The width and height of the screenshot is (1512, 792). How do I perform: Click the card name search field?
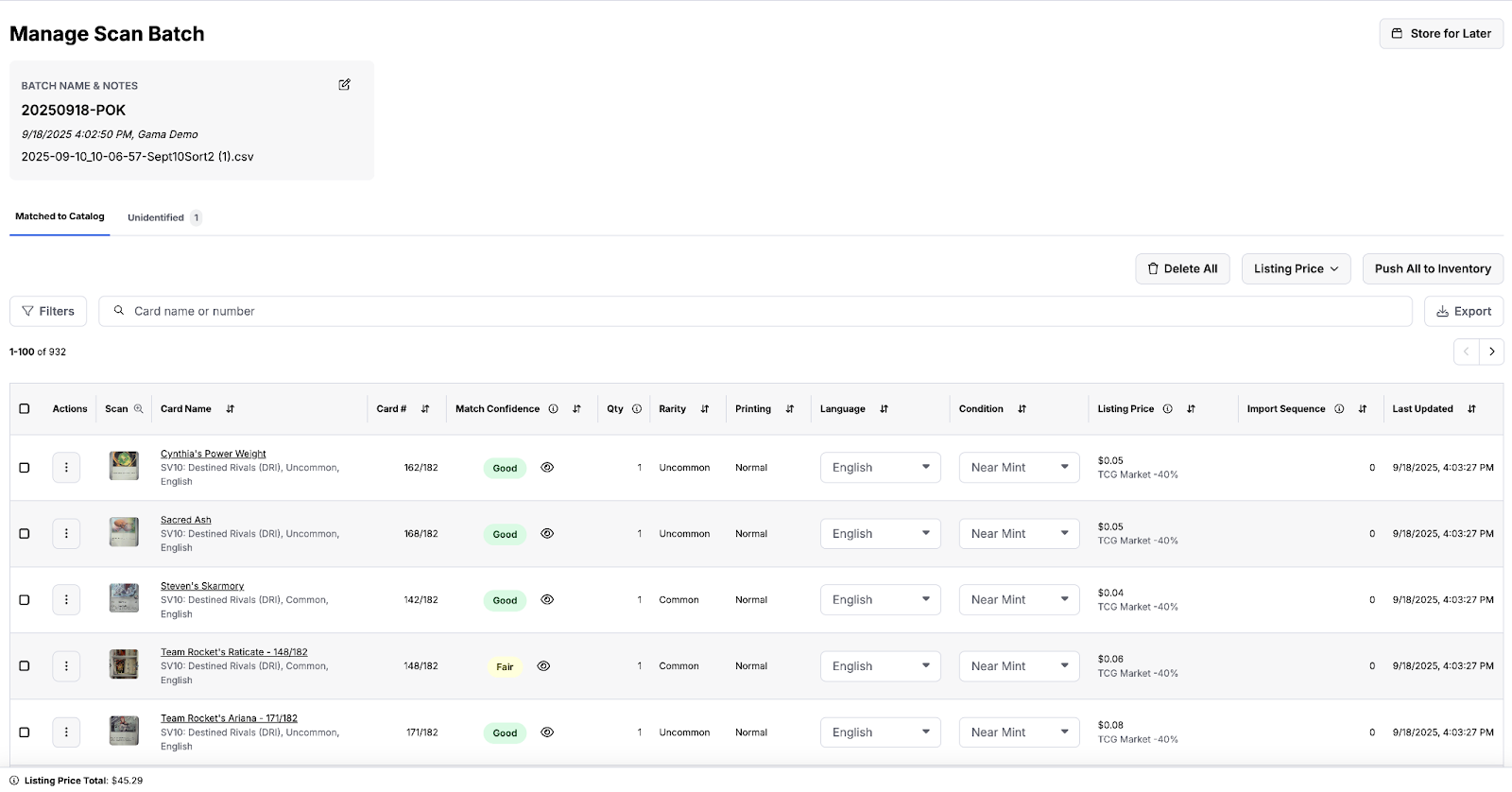(756, 311)
